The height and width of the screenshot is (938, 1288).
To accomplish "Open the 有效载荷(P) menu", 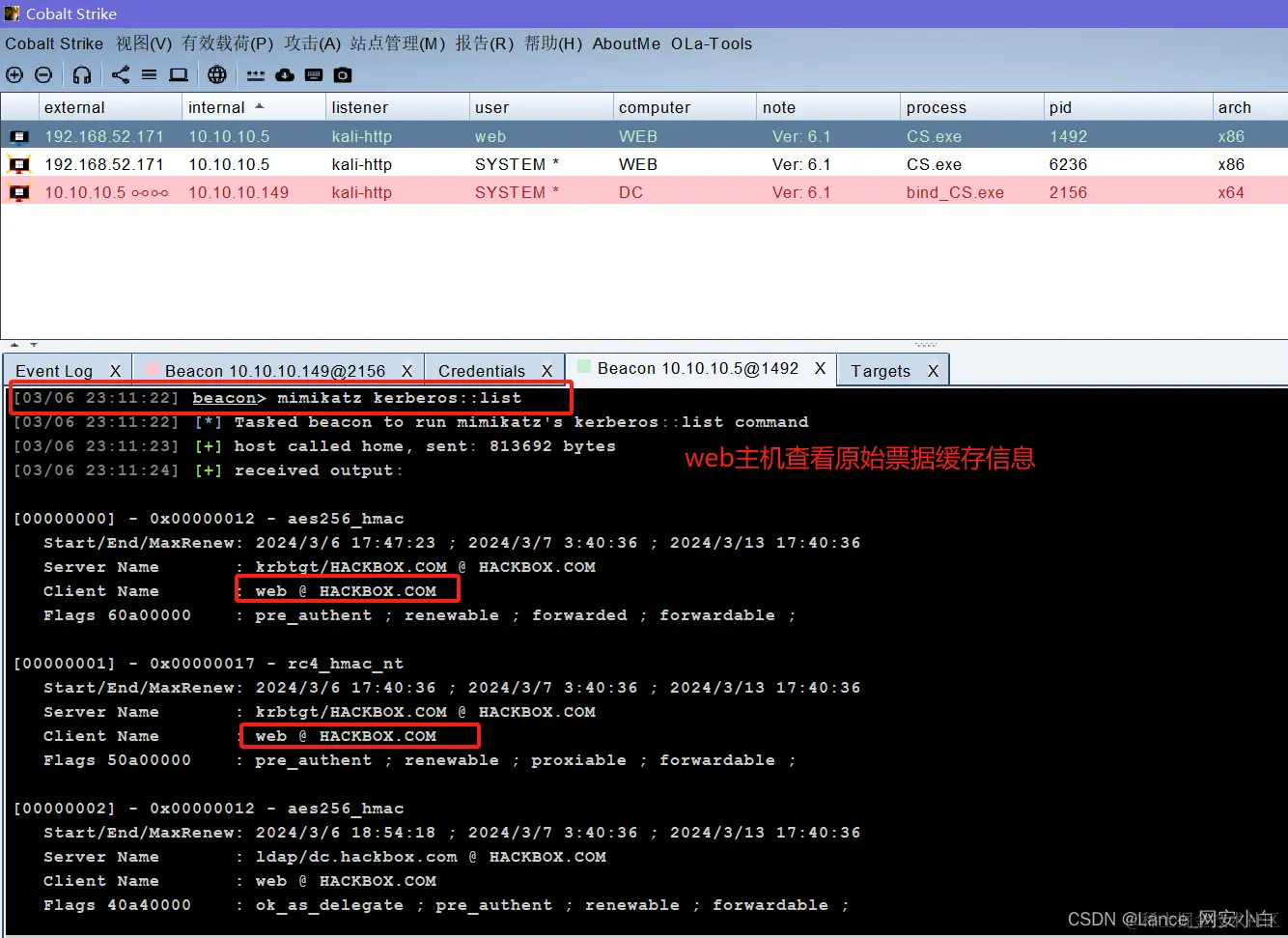I will click(228, 43).
